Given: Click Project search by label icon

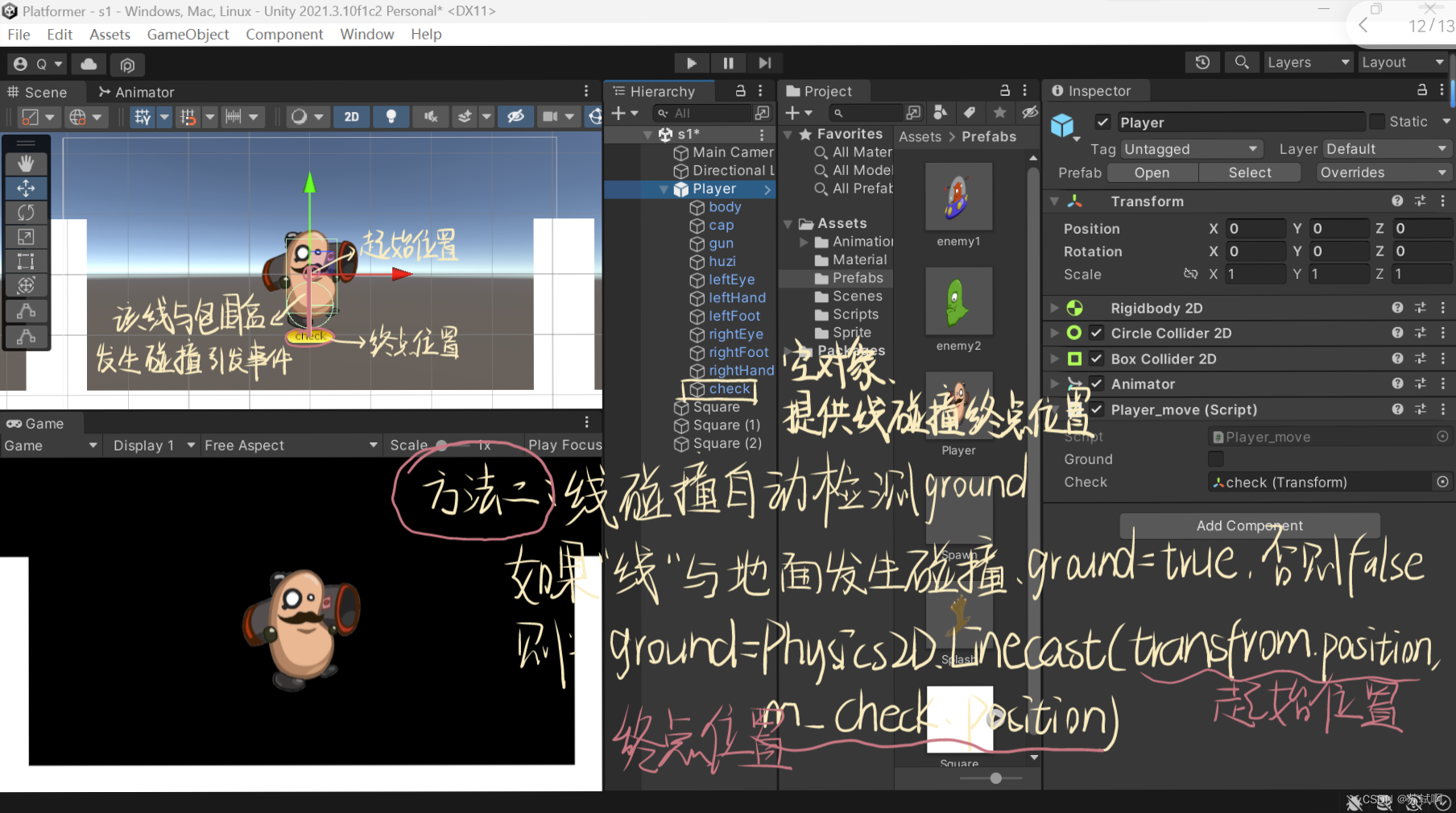Looking at the screenshot, I should click(970, 113).
